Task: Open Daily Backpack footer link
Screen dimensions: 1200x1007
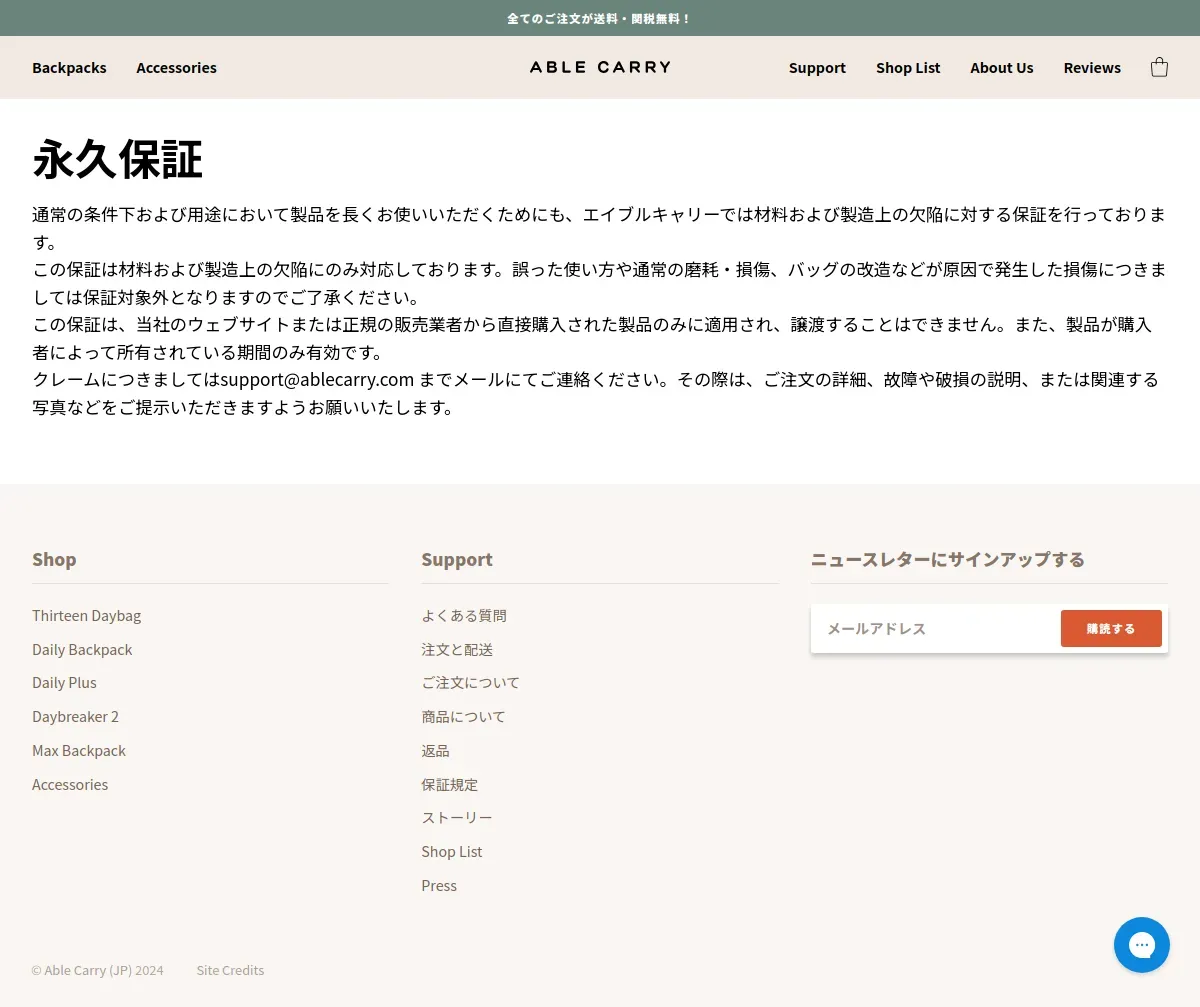Action: [82, 650]
